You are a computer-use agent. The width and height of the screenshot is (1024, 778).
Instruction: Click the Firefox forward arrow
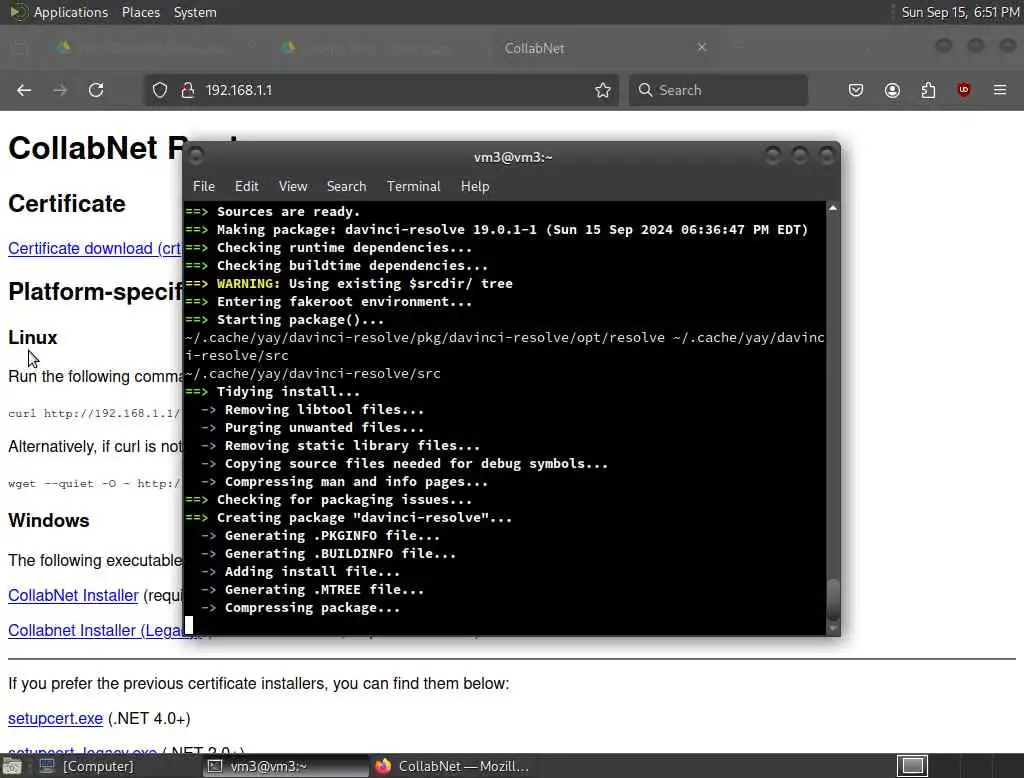(x=60, y=90)
